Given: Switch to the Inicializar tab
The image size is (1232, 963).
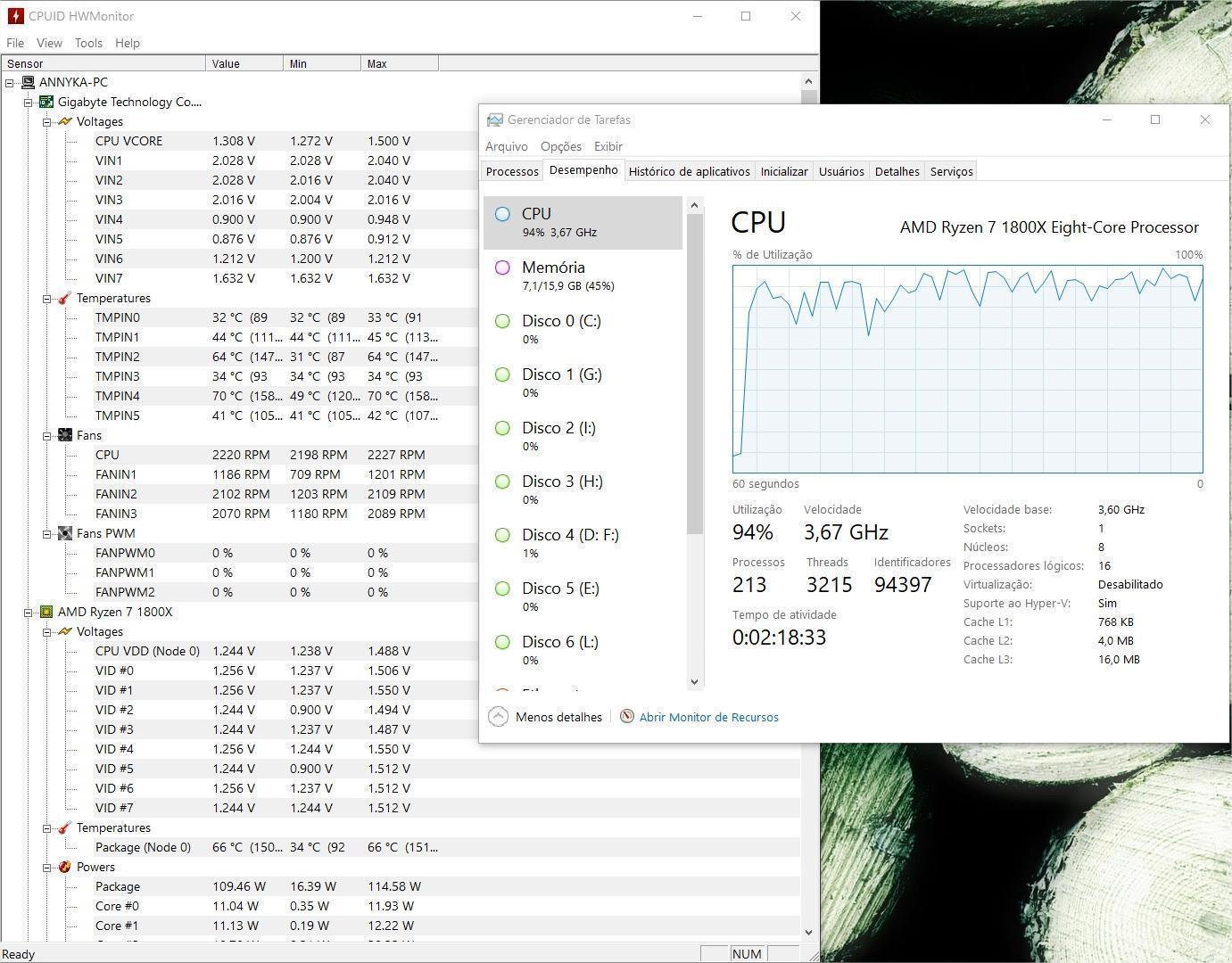Looking at the screenshot, I should coord(784,171).
